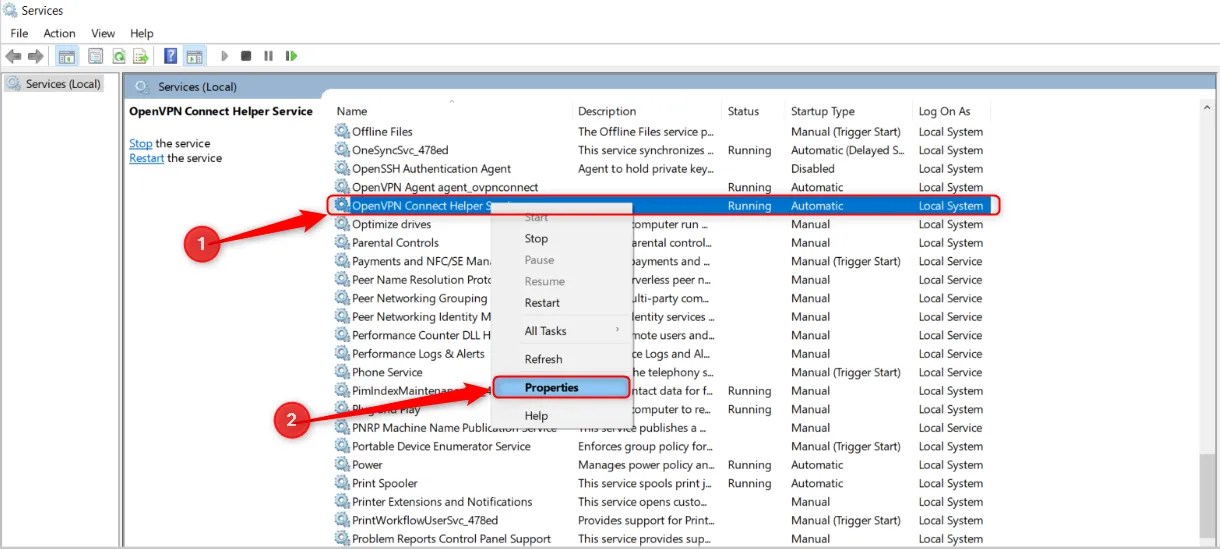Screen dimensions: 1220x549
Task: Click the blue Help question-mark icon
Action: (171, 56)
